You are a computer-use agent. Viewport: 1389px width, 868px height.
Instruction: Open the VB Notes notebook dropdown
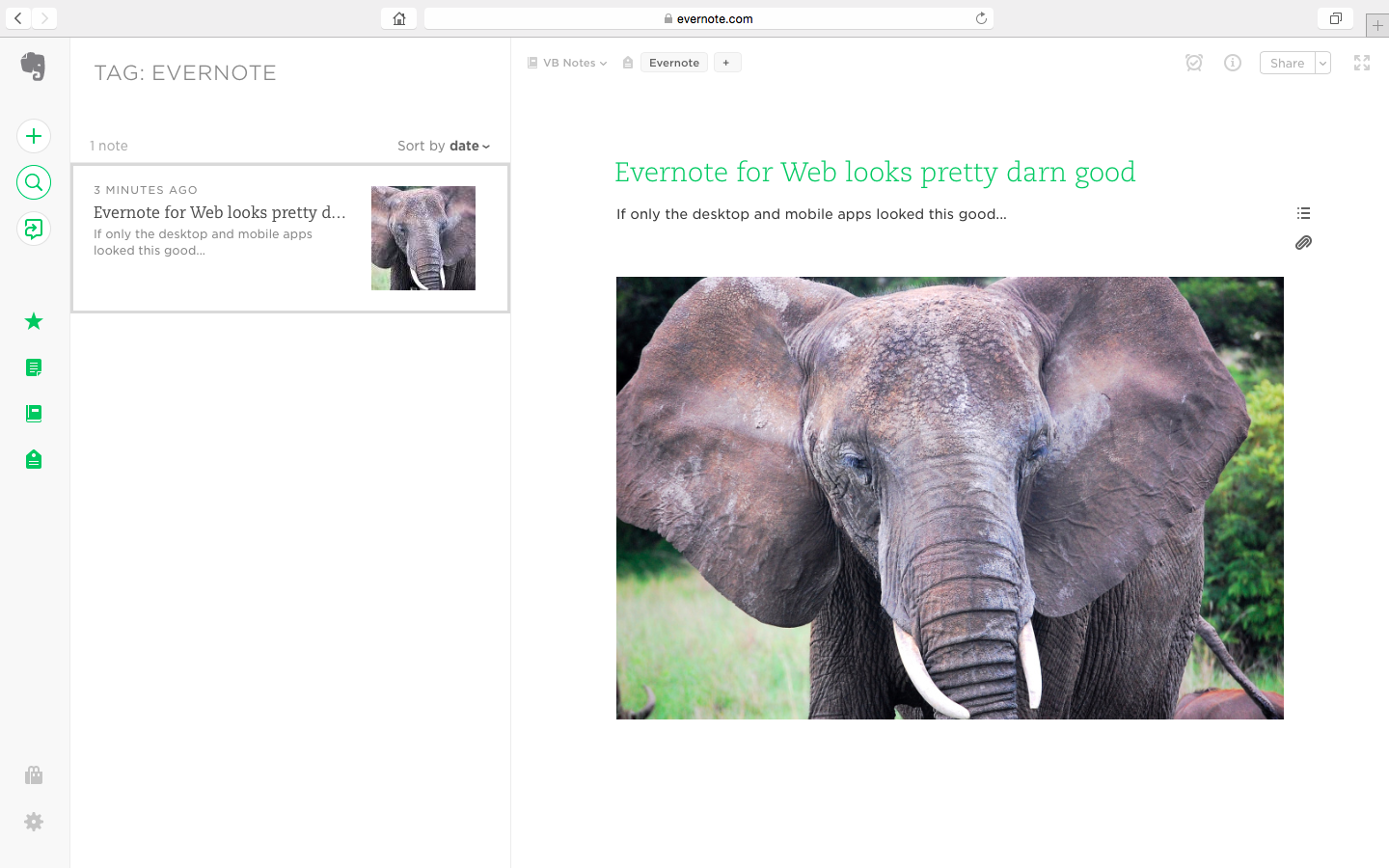coord(567,63)
